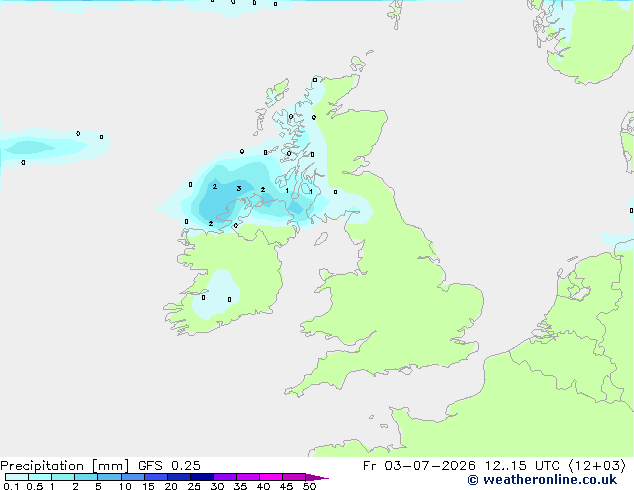Click legend tick label '30'
This screenshot has width=634, height=490.
coord(217,486)
